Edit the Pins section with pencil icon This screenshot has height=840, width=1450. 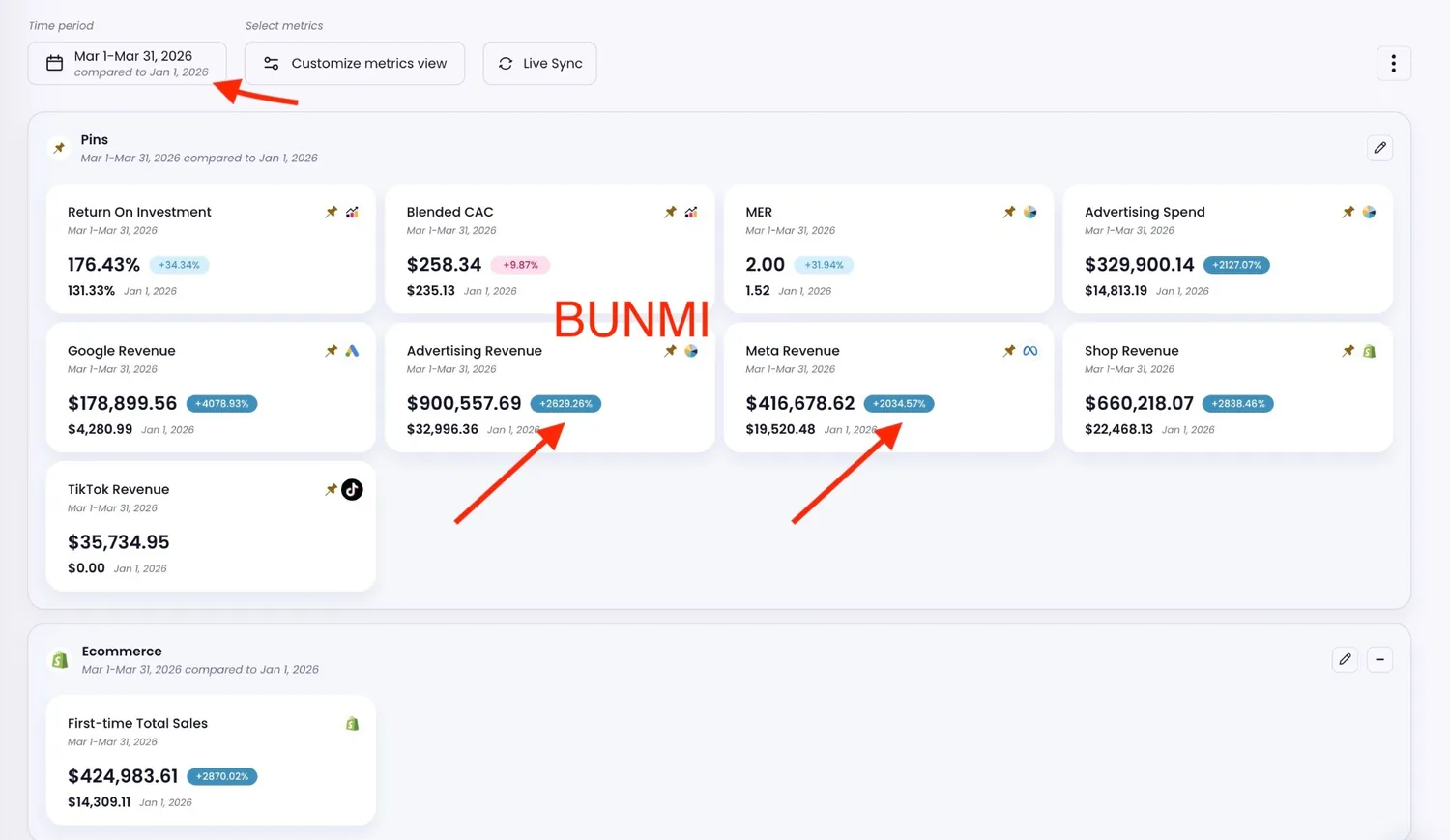tap(1379, 148)
